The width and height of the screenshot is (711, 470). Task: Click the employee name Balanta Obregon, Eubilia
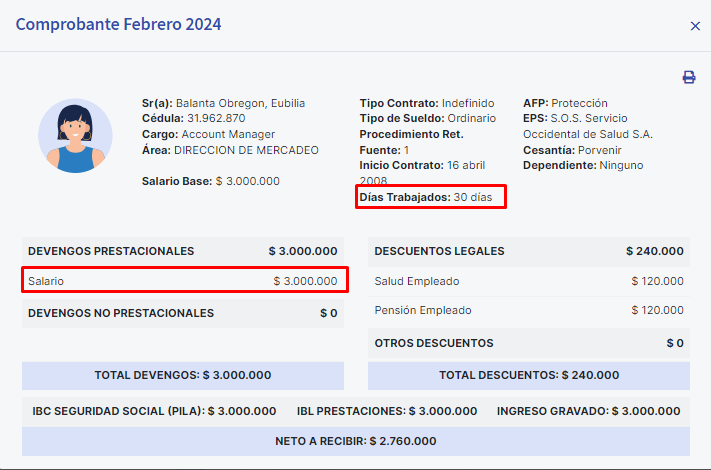pyautogui.click(x=240, y=103)
